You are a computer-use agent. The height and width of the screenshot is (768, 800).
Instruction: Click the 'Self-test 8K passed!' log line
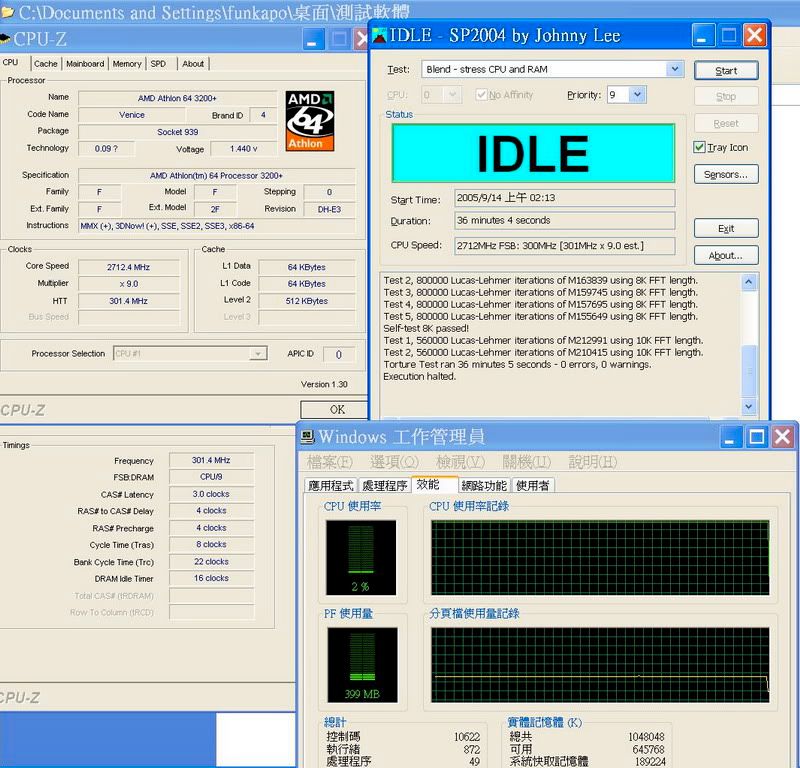[426, 328]
